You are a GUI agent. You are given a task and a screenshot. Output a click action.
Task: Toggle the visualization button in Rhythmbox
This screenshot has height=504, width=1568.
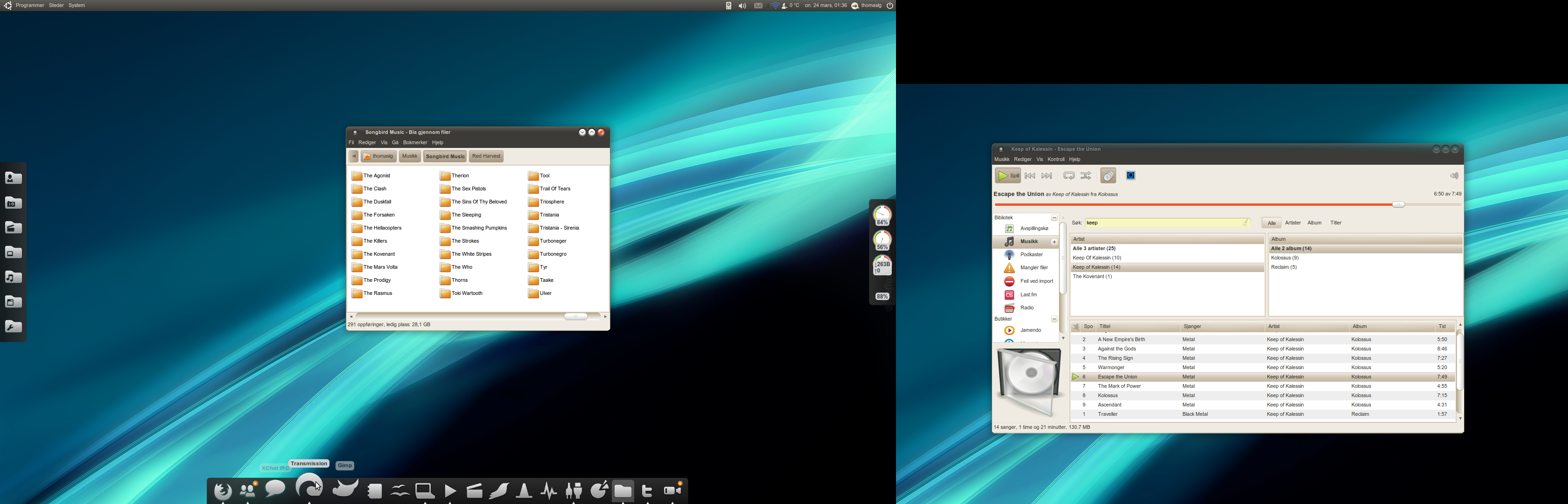click(x=1131, y=176)
